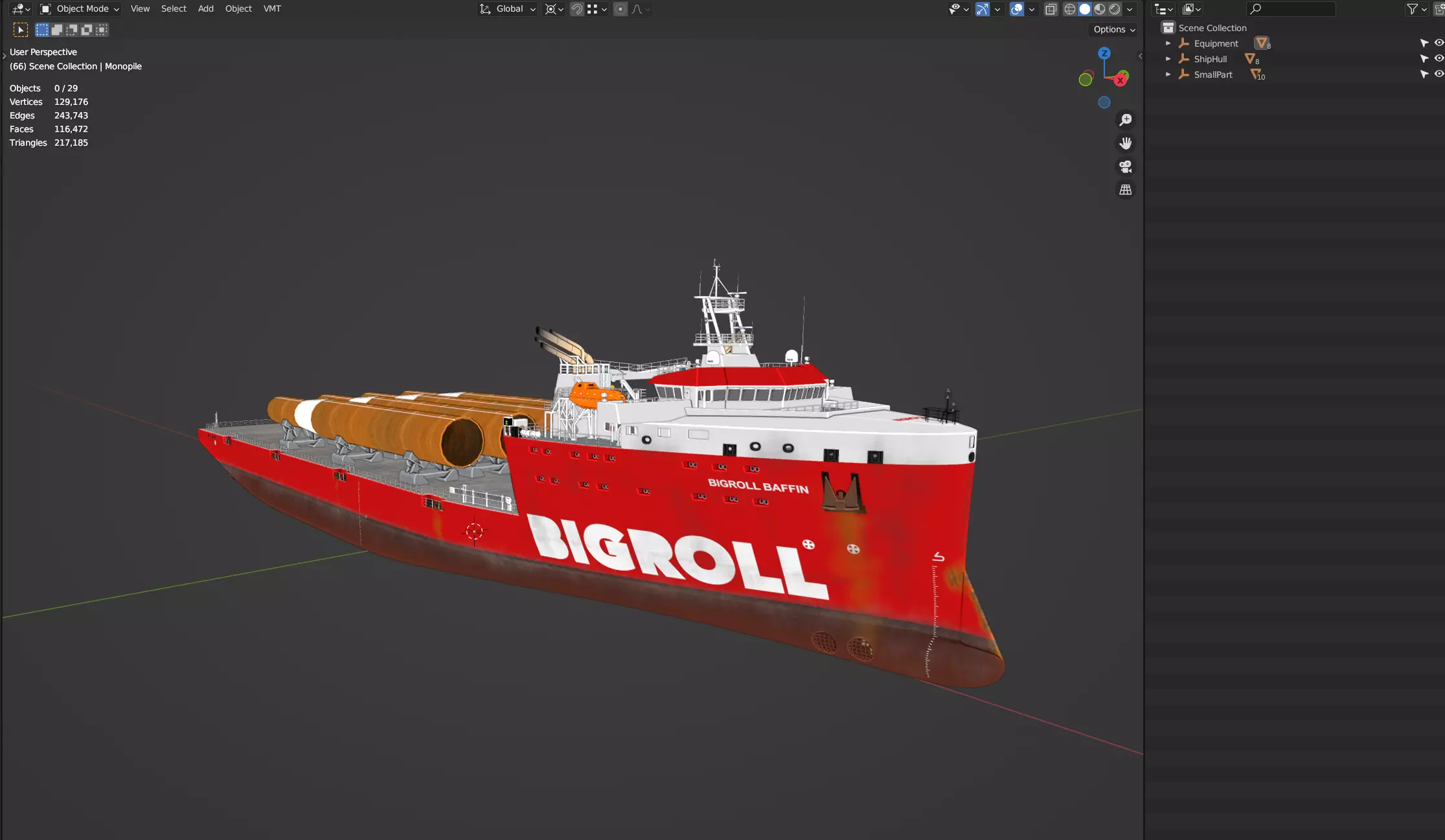Click Equipment's mesh data icon
This screenshot has width=1445, height=840.
tap(1262, 43)
